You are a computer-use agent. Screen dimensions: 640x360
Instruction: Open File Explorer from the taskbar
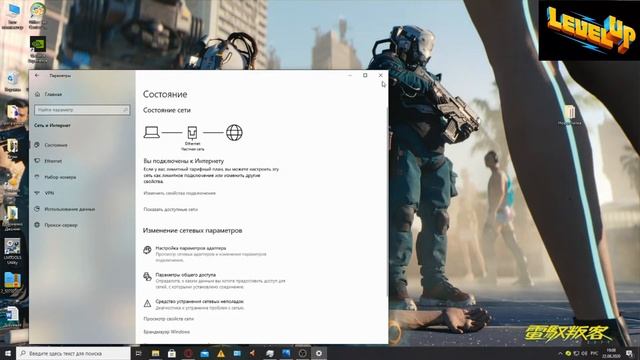pos(156,353)
